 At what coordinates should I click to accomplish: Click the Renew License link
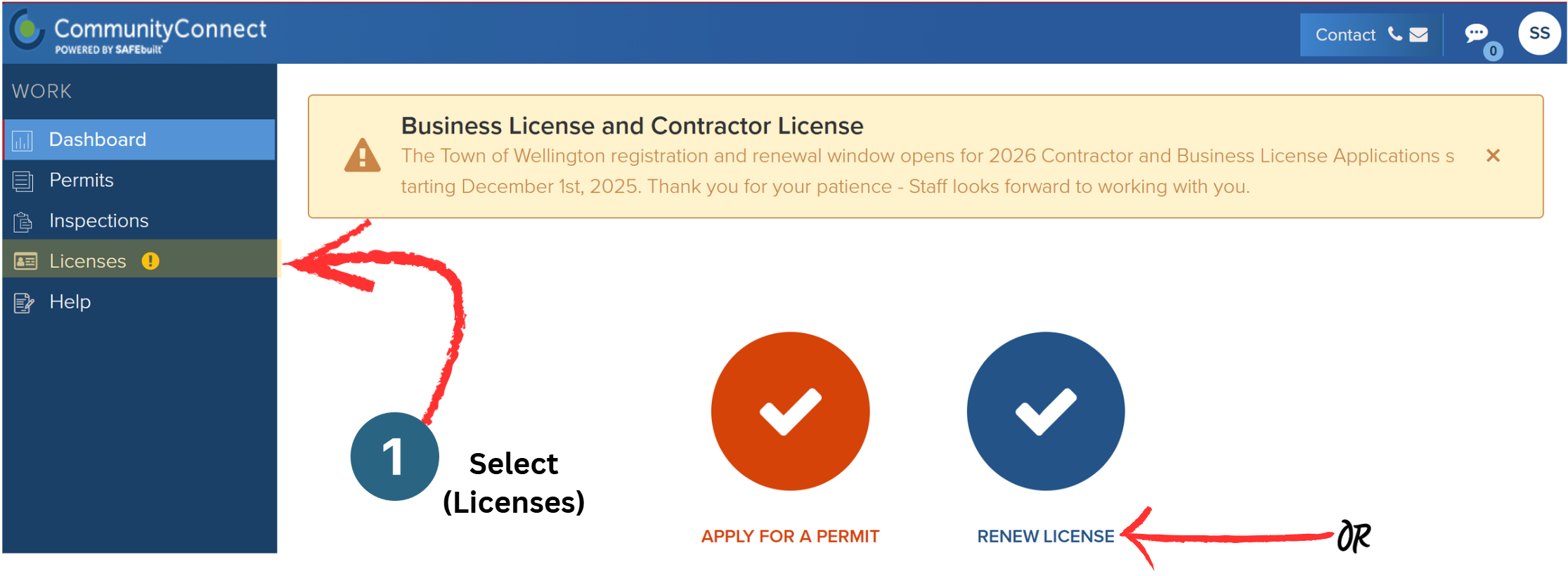click(x=1045, y=536)
